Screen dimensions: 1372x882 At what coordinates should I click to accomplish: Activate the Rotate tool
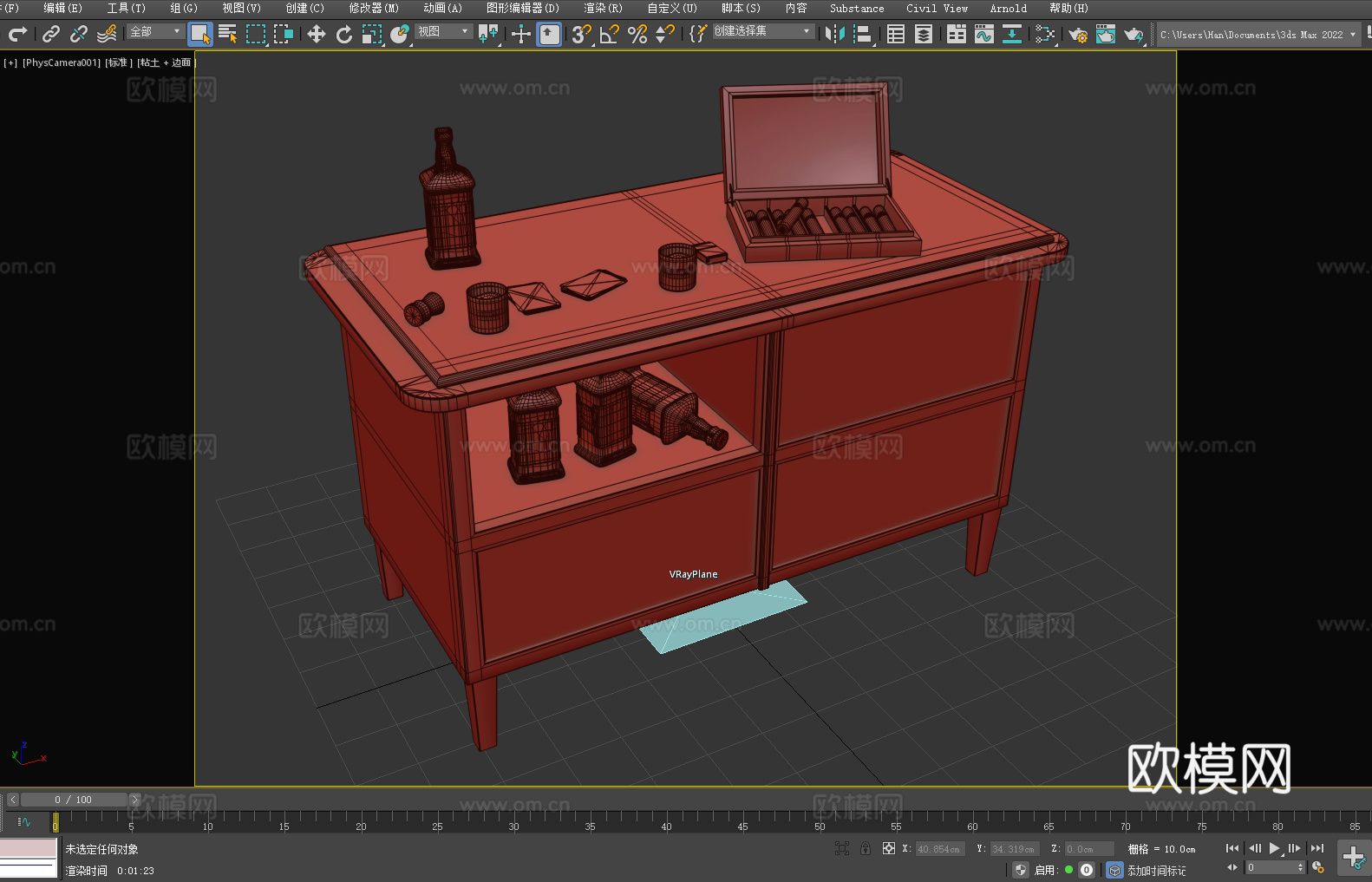tap(343, 34)
